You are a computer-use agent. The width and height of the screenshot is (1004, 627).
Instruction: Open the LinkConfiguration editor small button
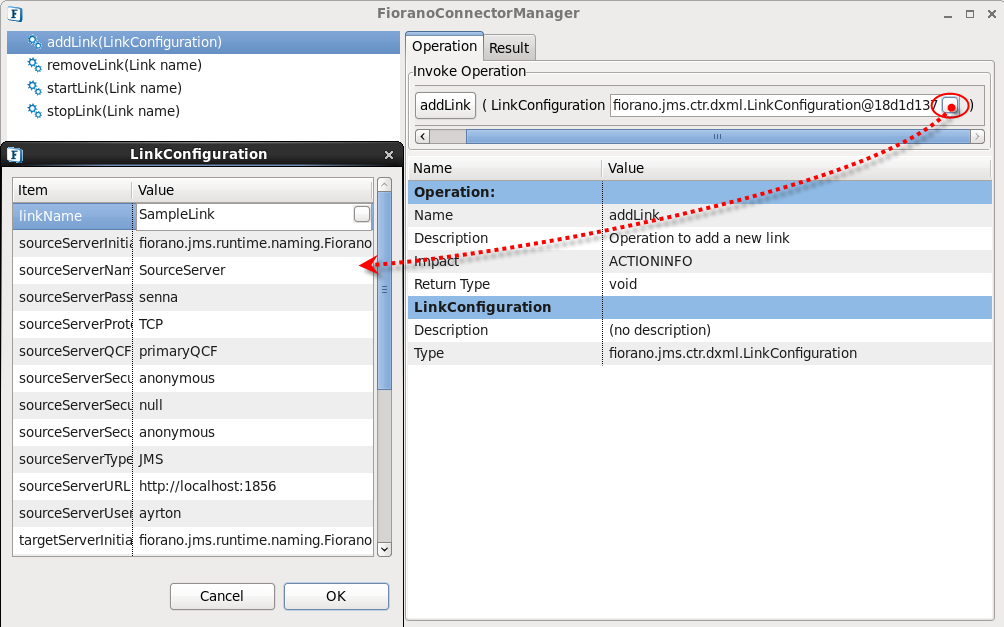coord(951,106)
